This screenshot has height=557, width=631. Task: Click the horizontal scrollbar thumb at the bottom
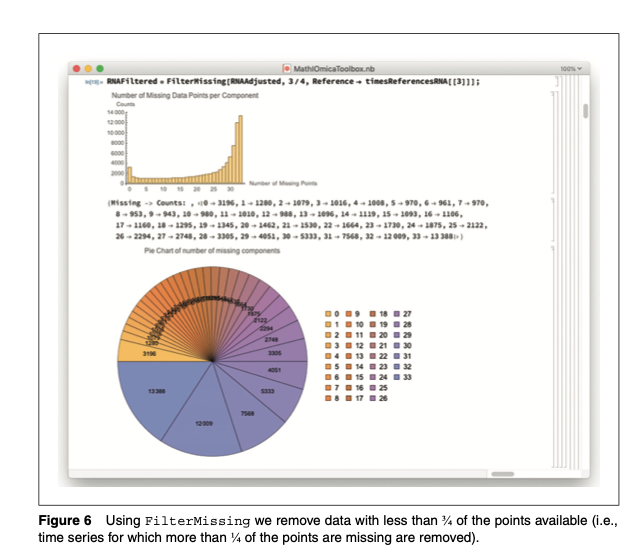[x=503, y=474]
